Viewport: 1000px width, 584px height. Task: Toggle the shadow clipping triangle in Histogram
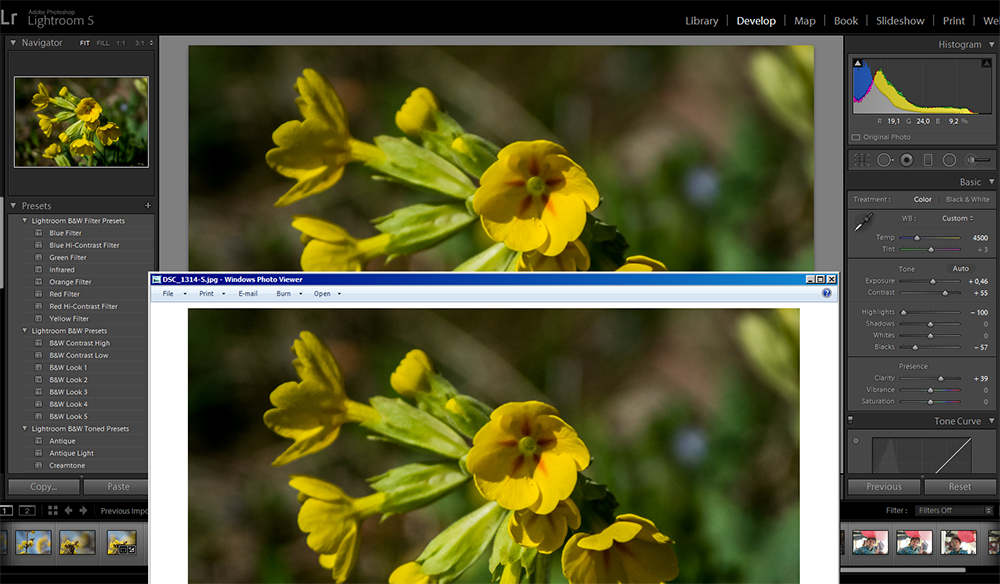pos(858,63)
